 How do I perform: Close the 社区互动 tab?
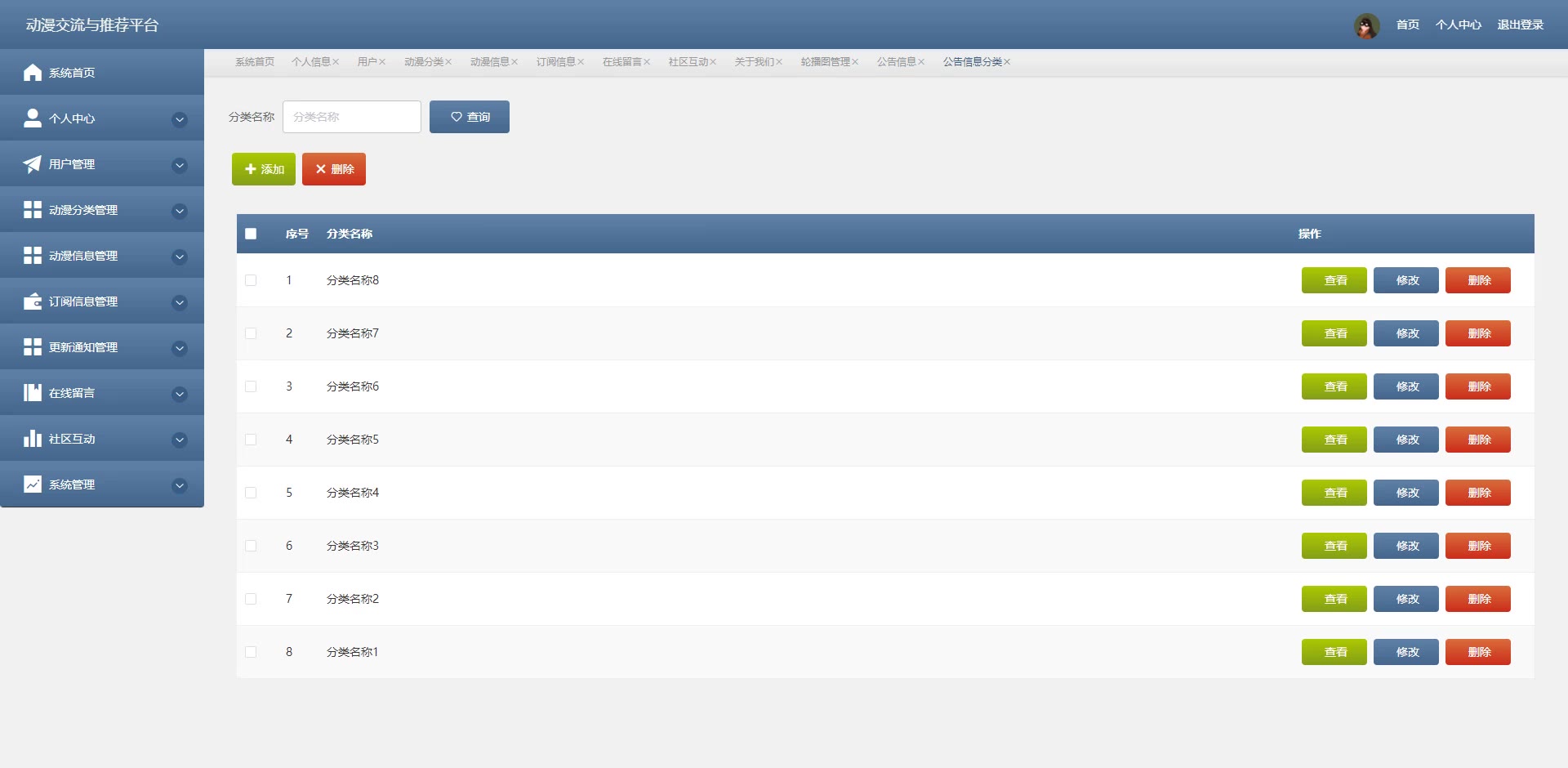[x=713, y=62]
